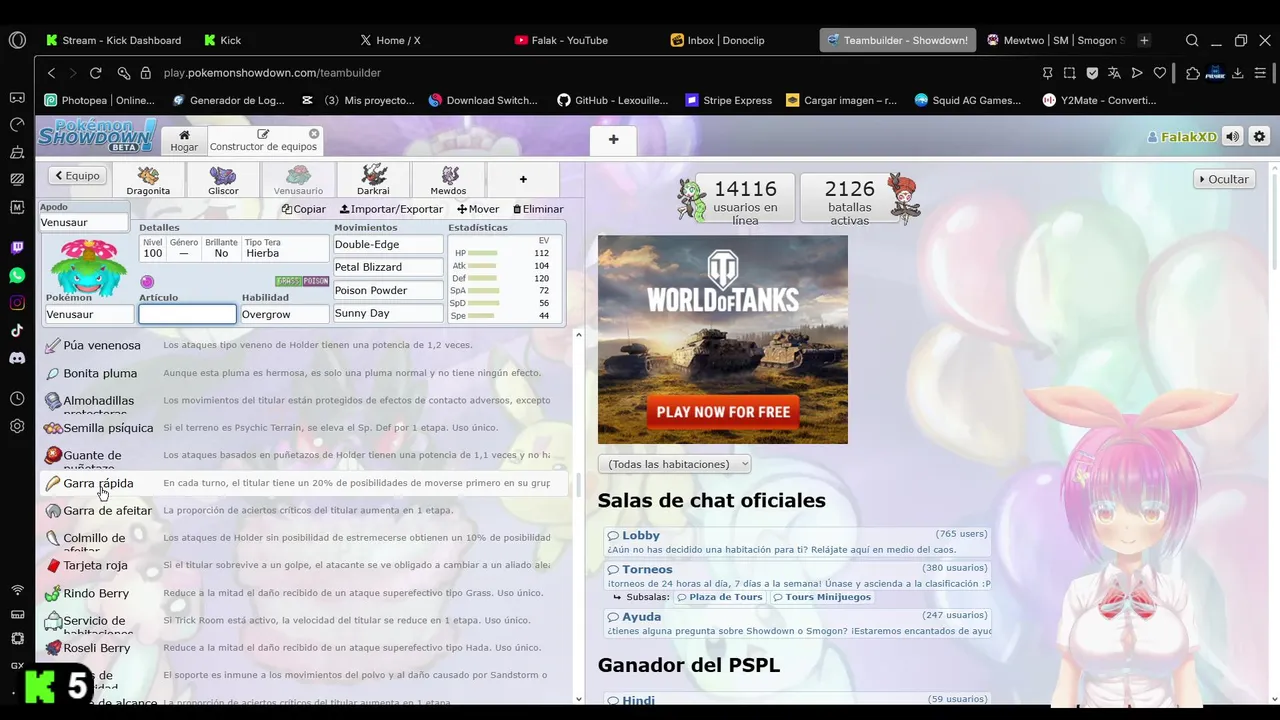Click the browser downloads icon

(x=1238, y=73)
